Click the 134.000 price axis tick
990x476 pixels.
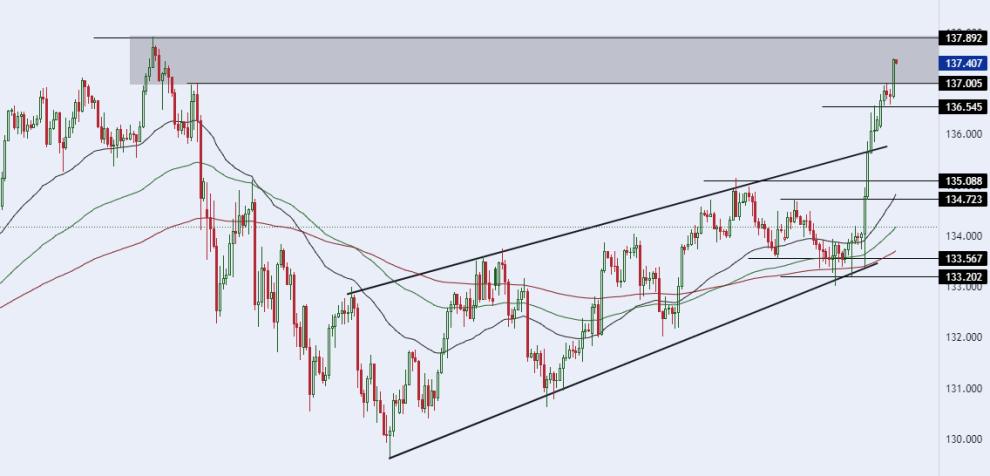(x=963, y=235)
